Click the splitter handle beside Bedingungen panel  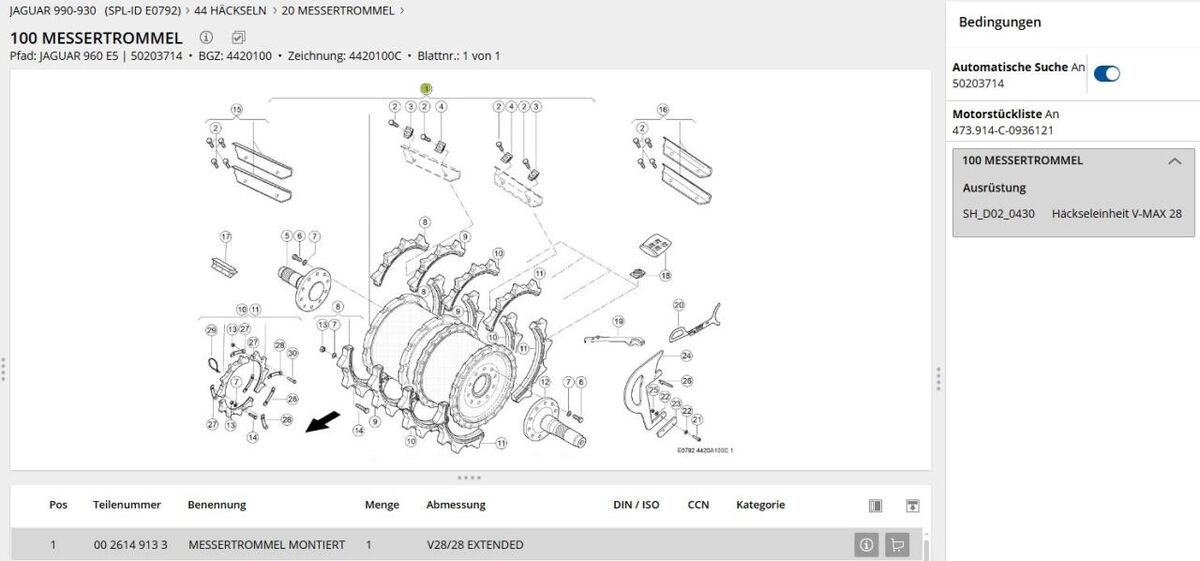tap(938, 378)
